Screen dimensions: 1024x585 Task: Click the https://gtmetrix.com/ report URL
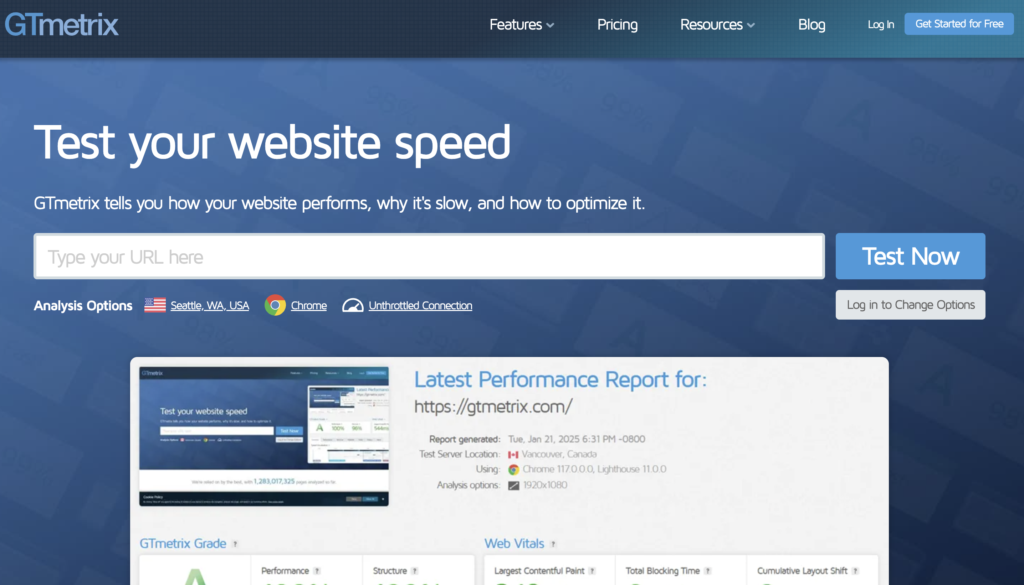click(493, 406)
